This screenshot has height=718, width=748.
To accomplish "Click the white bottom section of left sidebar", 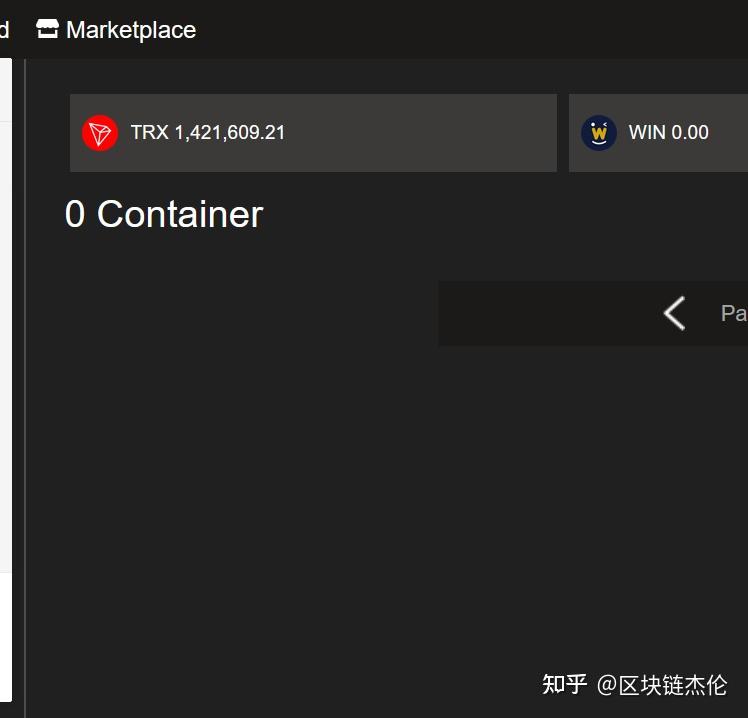I will [x=6, y=637].
